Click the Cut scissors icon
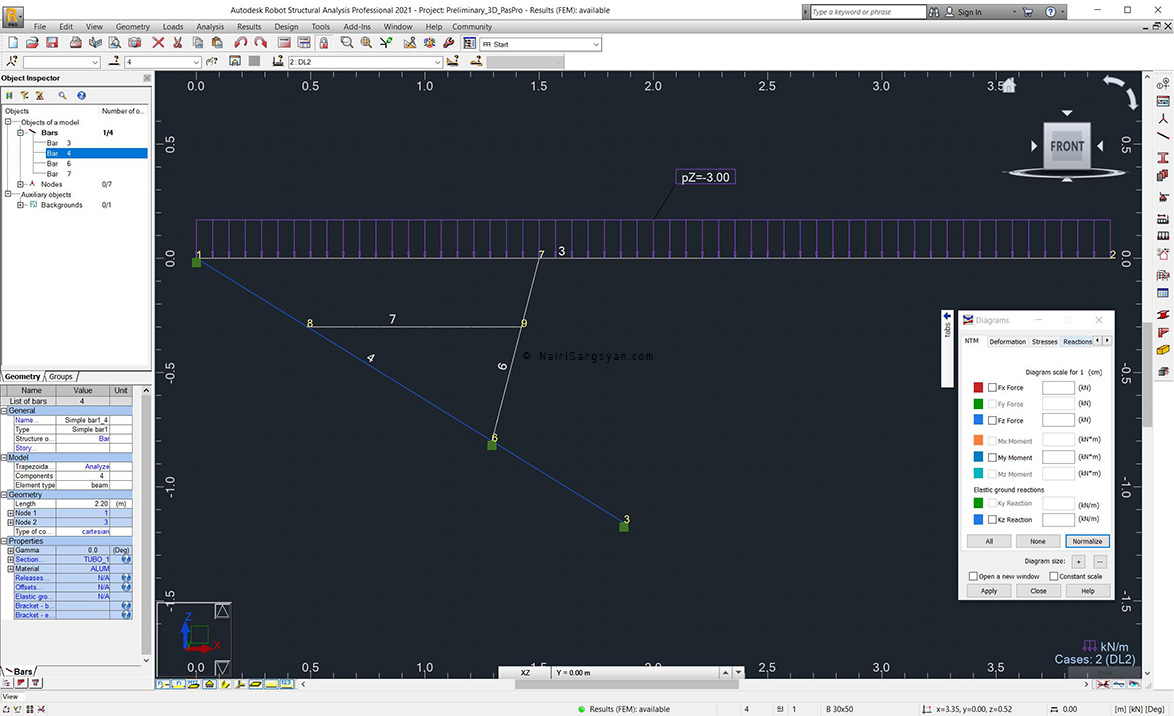The width and height of the screenshot is (1174, 716). tap(177, 43)
